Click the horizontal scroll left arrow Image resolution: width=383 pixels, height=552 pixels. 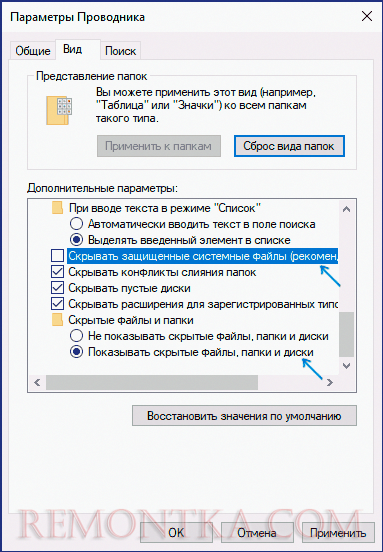point(37,382)
